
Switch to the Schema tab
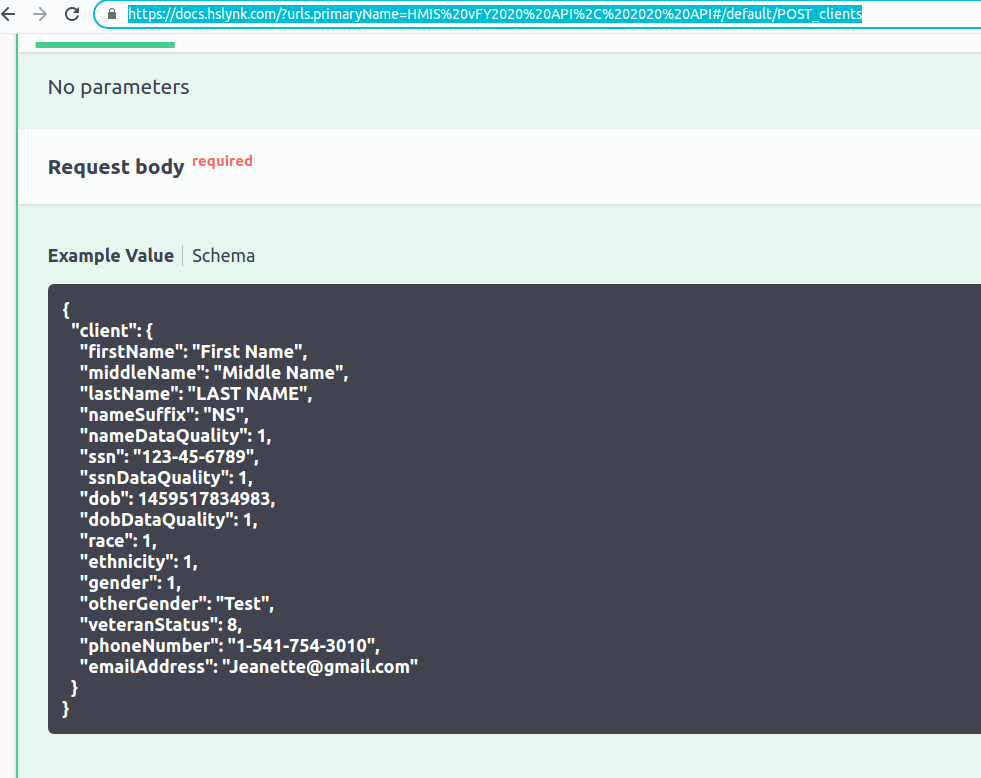(x=223, y=255)
